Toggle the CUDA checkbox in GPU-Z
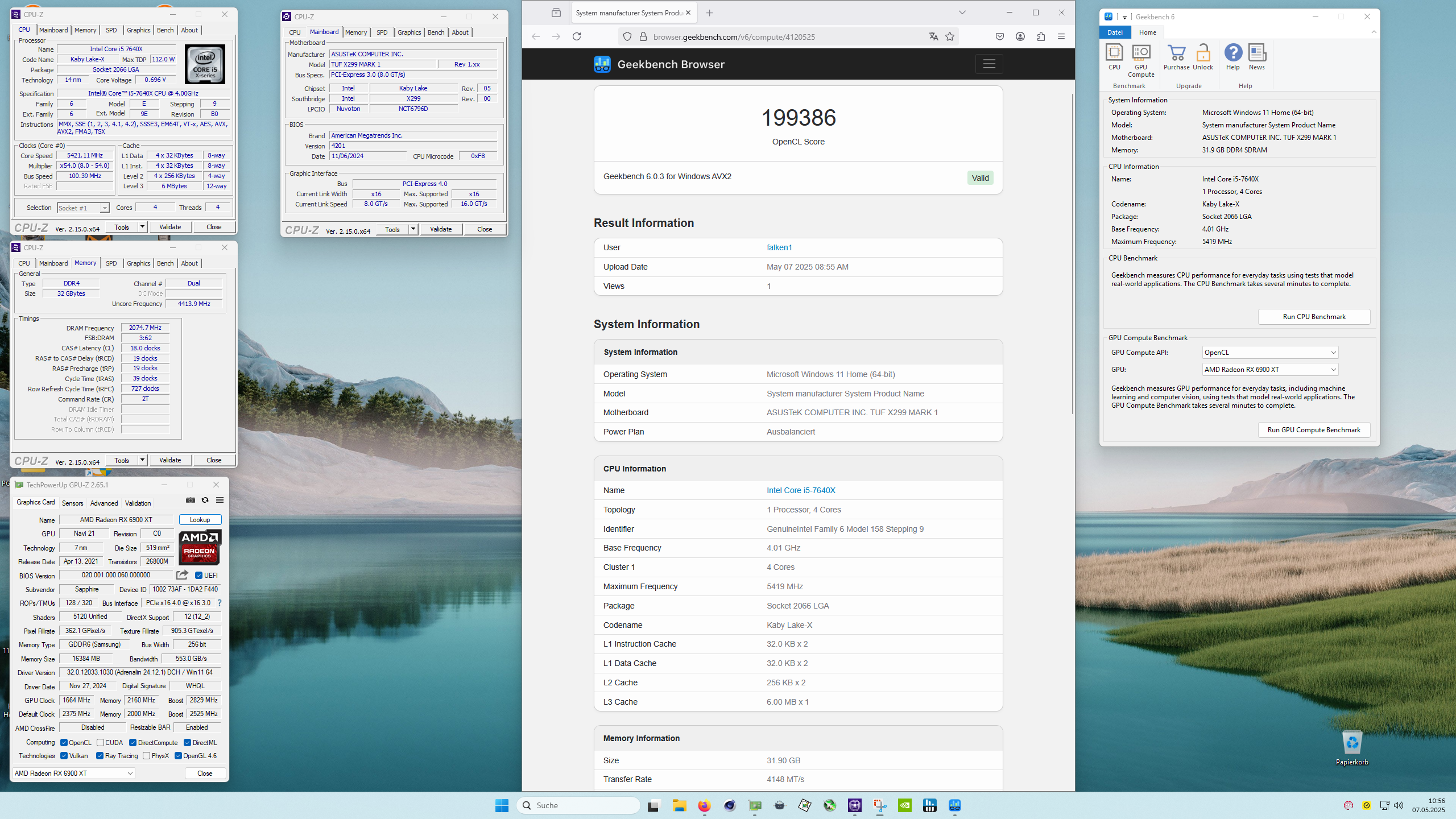 [100, 742]
